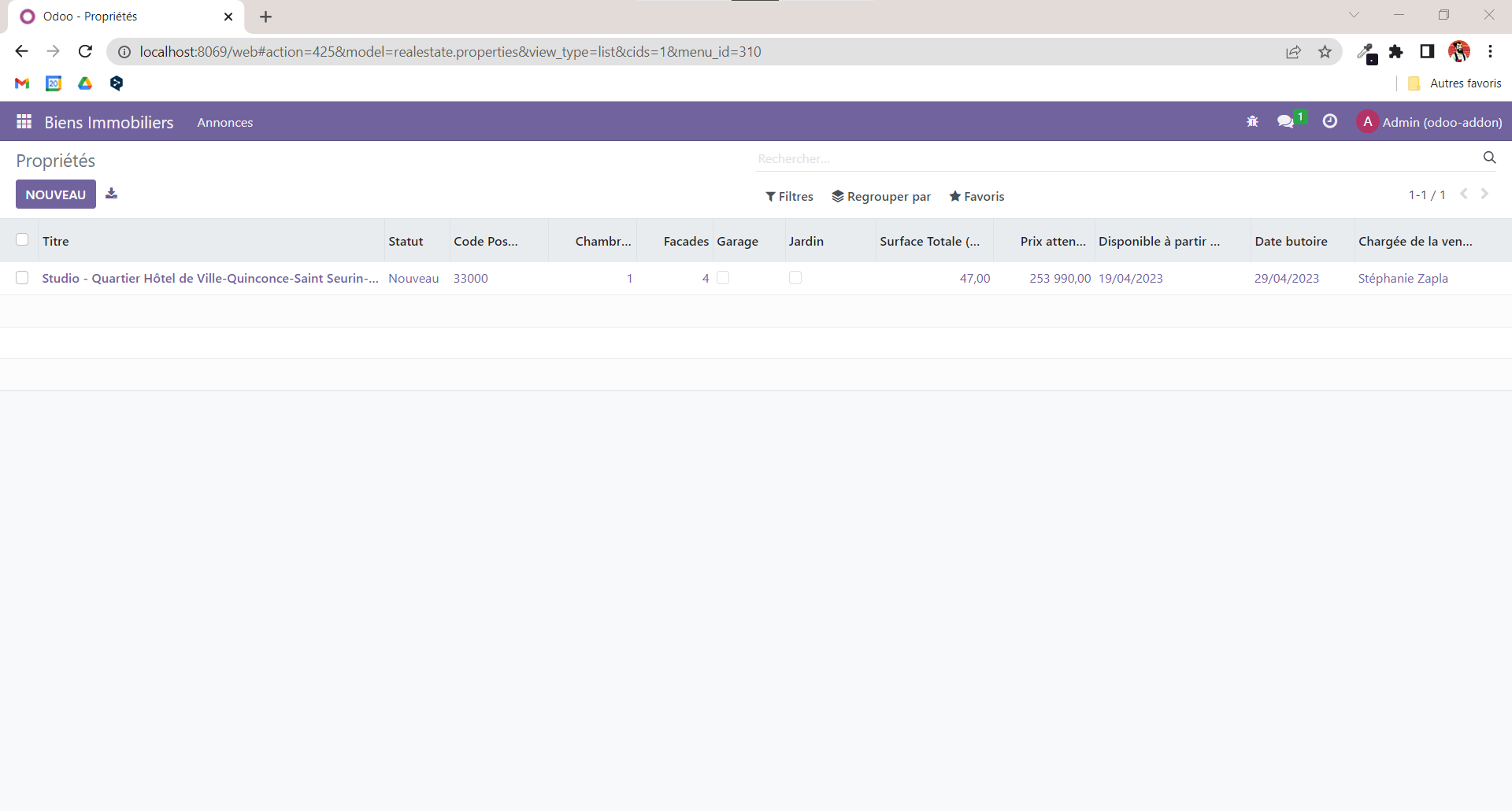Open the activities clock icon
1512x811 pixels.
point(1330,121)
